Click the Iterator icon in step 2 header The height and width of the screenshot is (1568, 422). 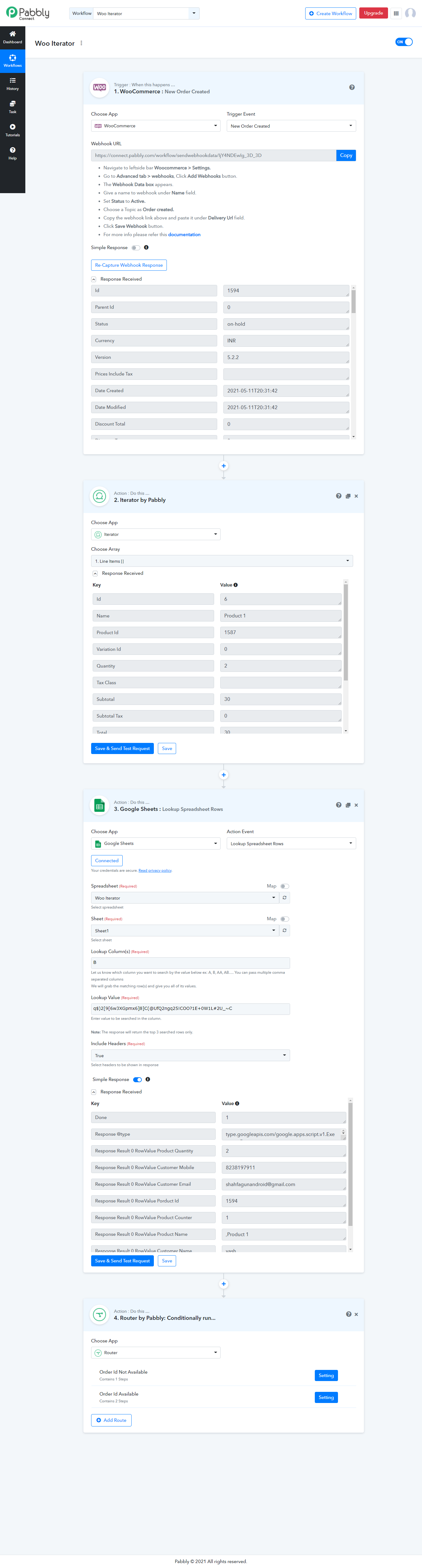pos(99,497)
